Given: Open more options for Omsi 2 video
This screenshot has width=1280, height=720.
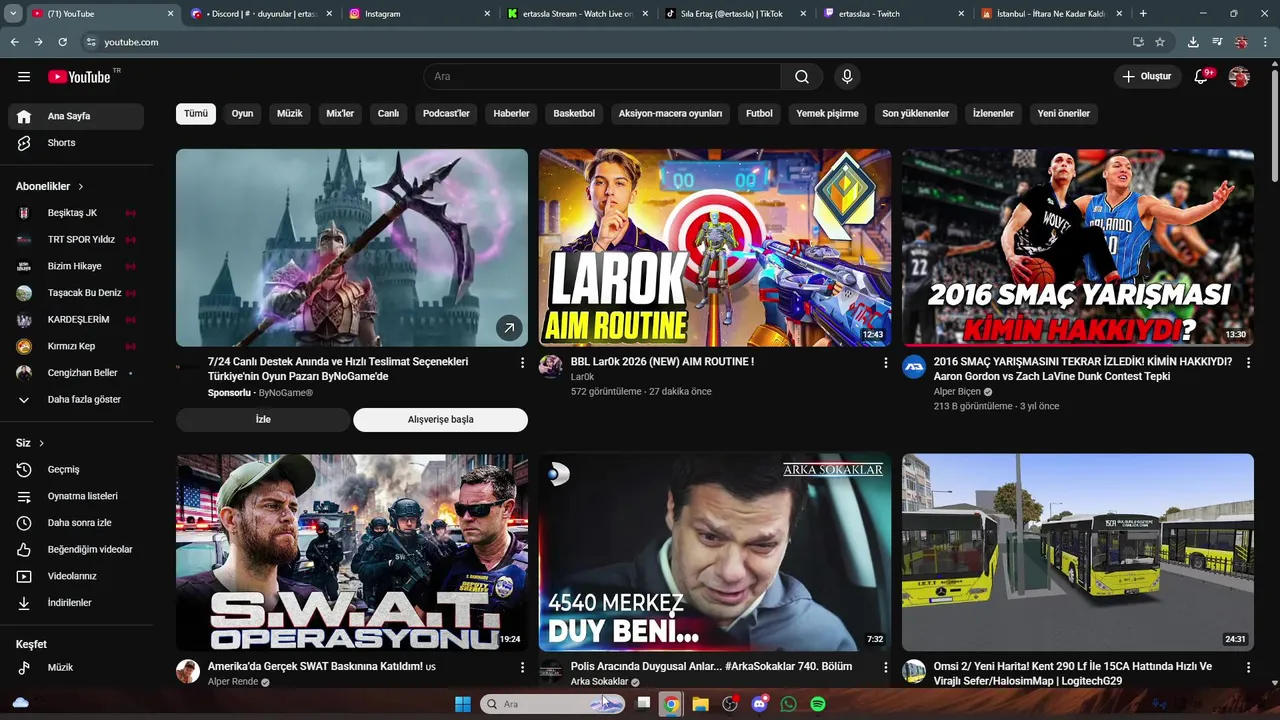Looking at the screenshot, I should [1248, 667].
